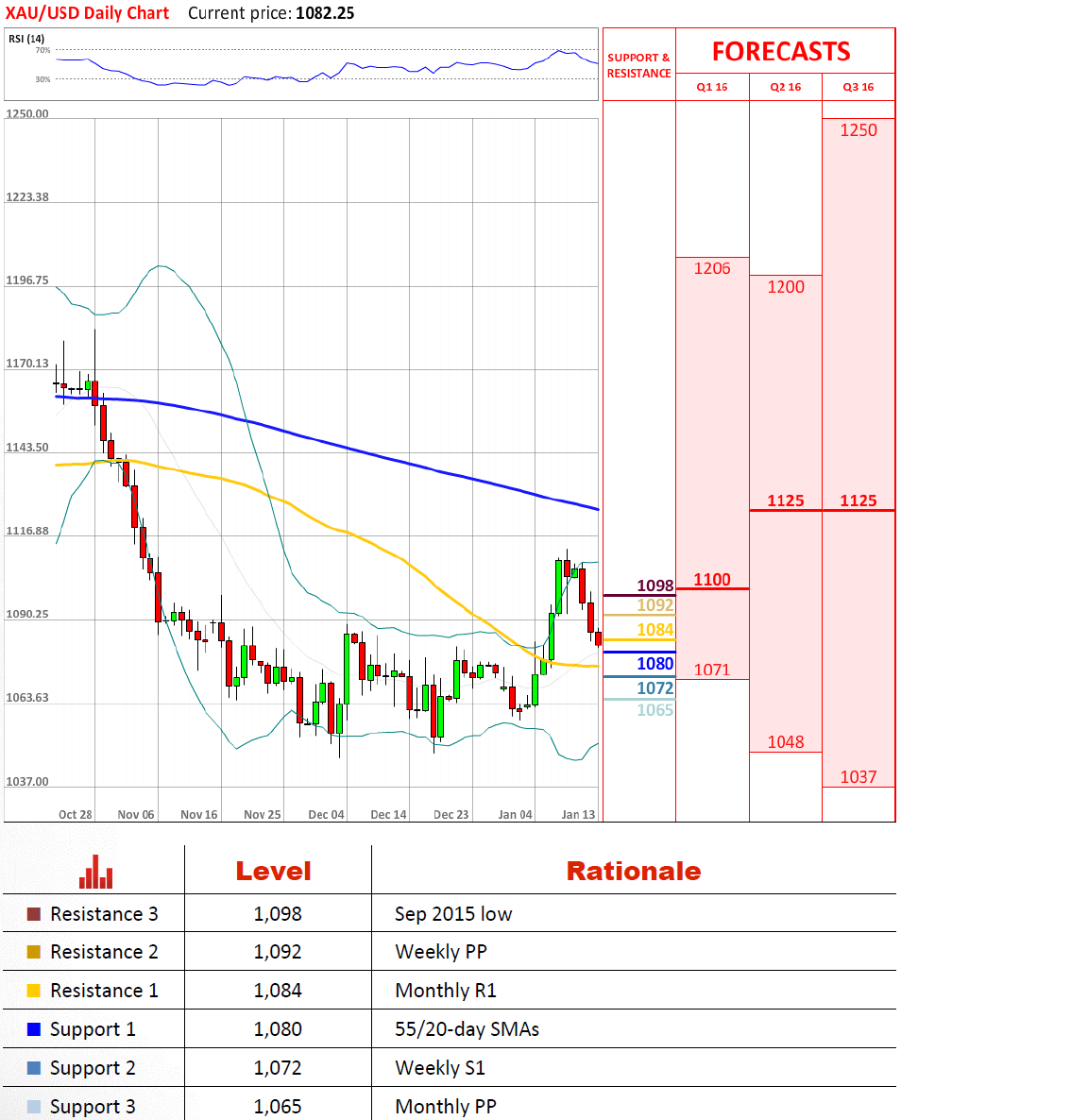Click the Dec 04 date axis label
This screenshot has width=1088, height=1120.
click(x=327, y=815)
